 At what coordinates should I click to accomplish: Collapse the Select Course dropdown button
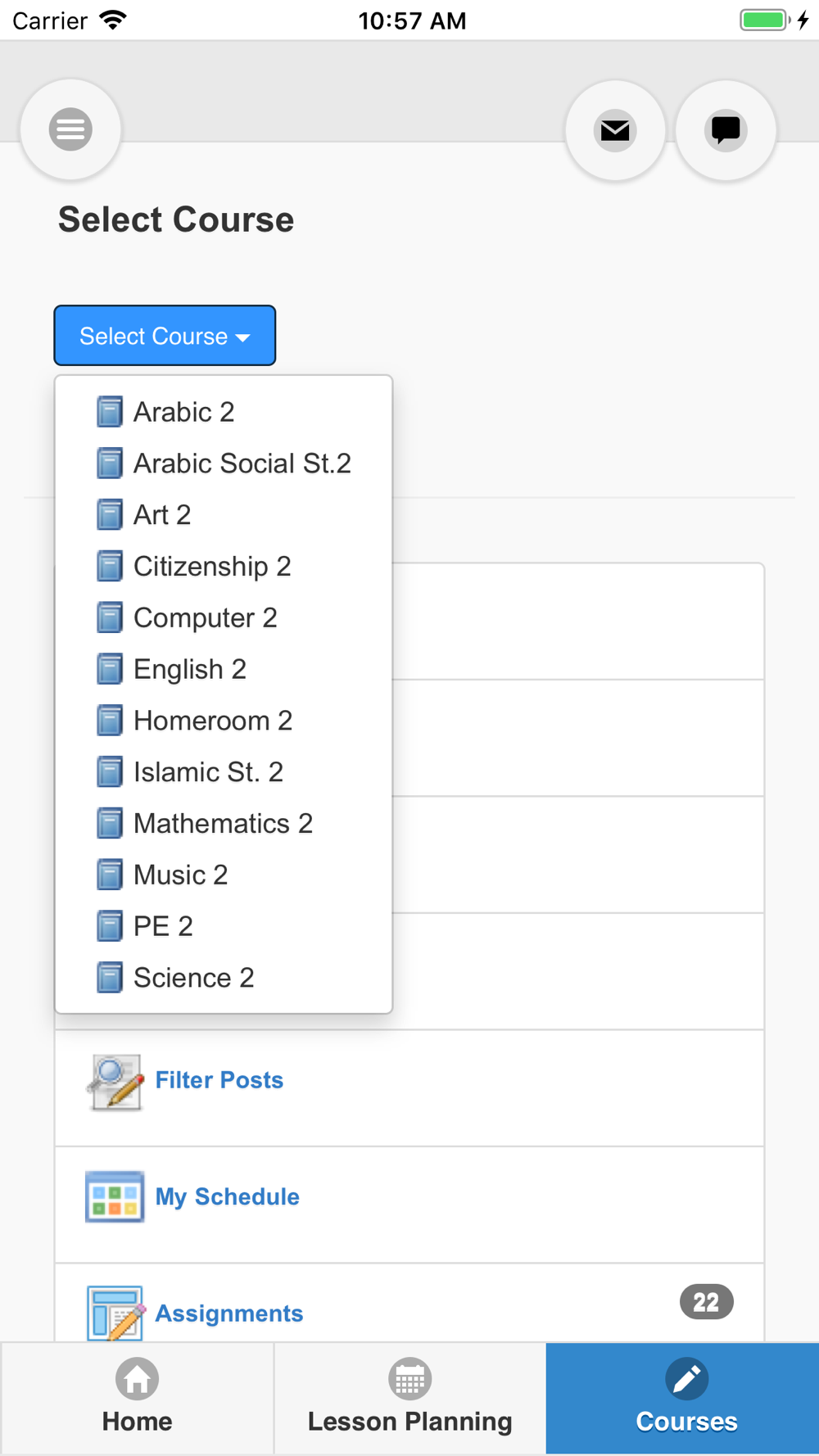[165, 336]
